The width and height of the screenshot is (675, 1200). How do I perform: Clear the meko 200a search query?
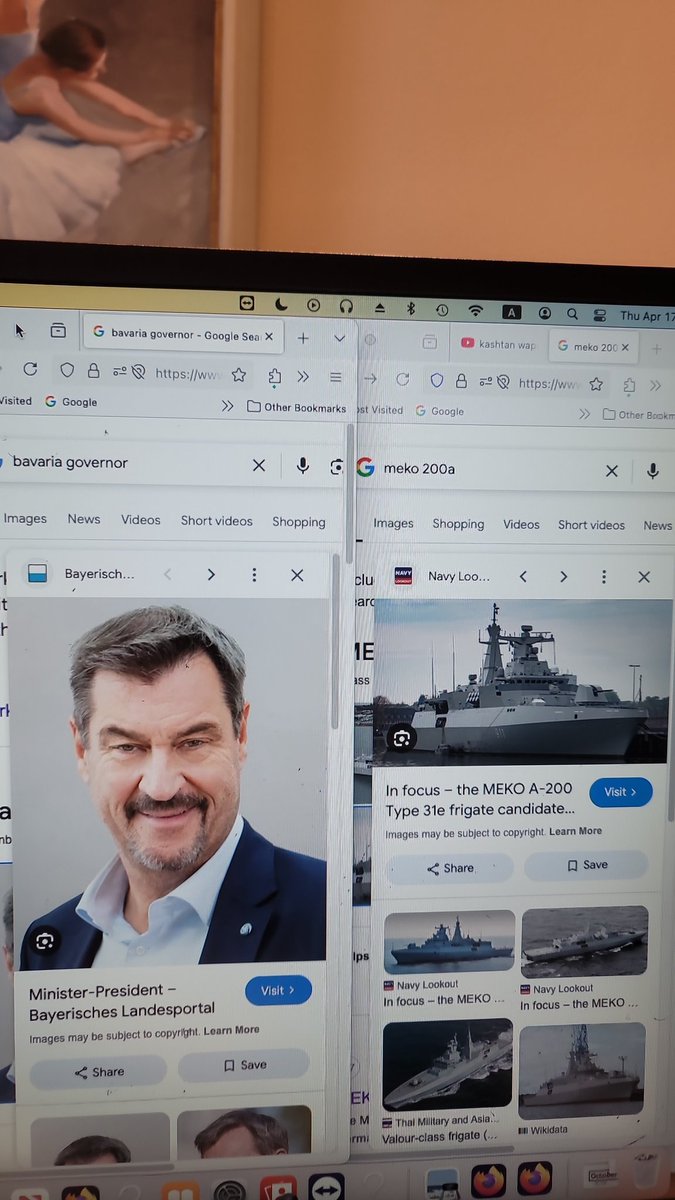[612, 471]
